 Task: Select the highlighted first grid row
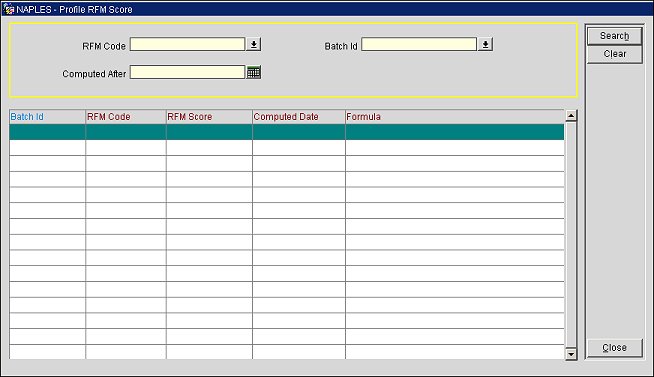(x=287, y=132)
